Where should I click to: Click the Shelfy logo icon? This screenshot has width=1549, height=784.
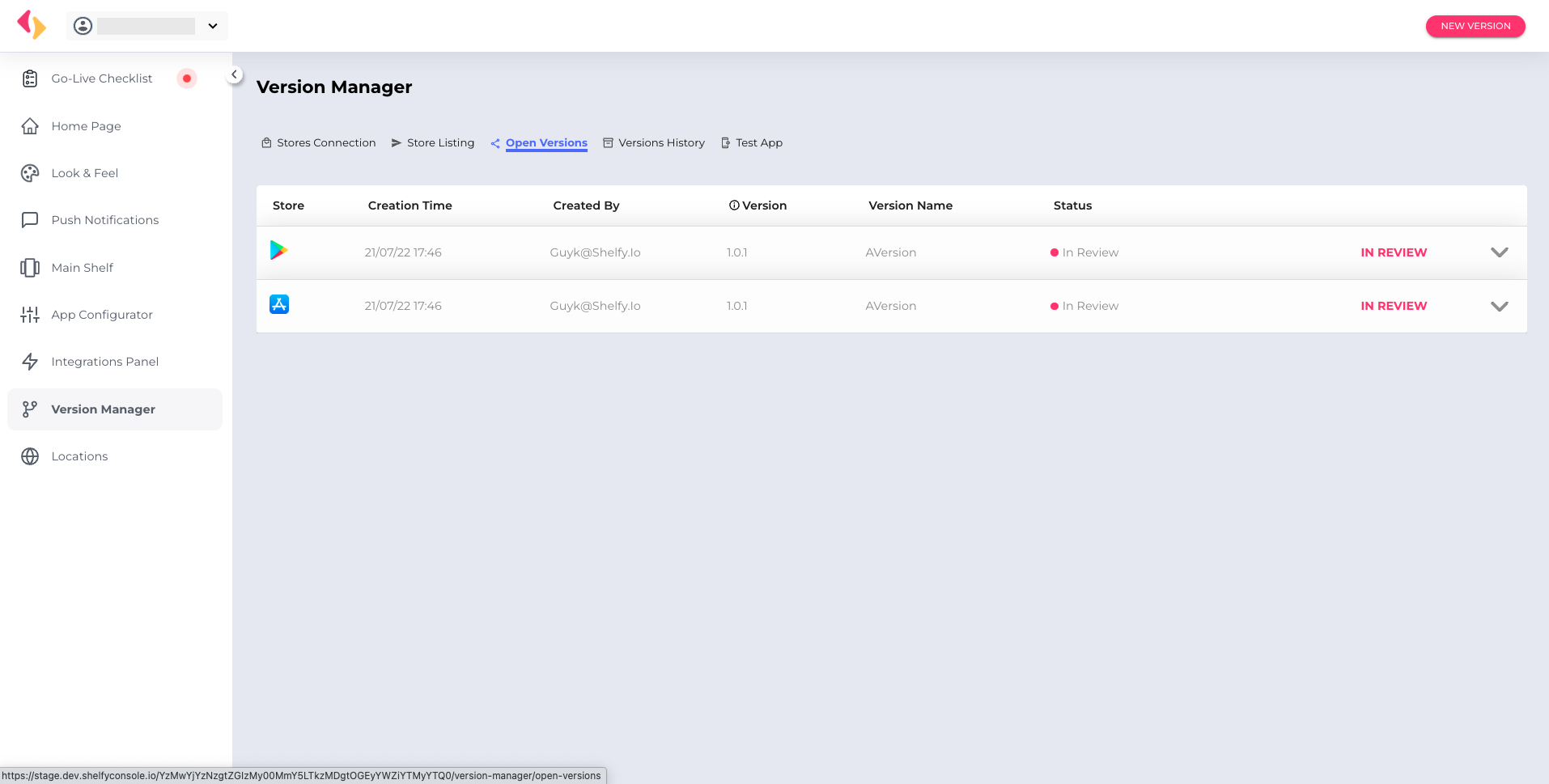(x=32, y=24)
